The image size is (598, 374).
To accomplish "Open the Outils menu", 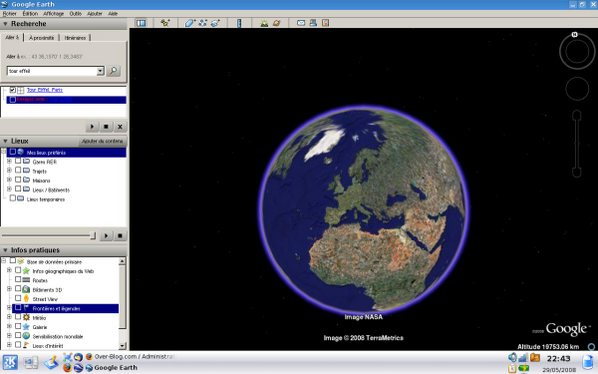I will tap(76, 13).
